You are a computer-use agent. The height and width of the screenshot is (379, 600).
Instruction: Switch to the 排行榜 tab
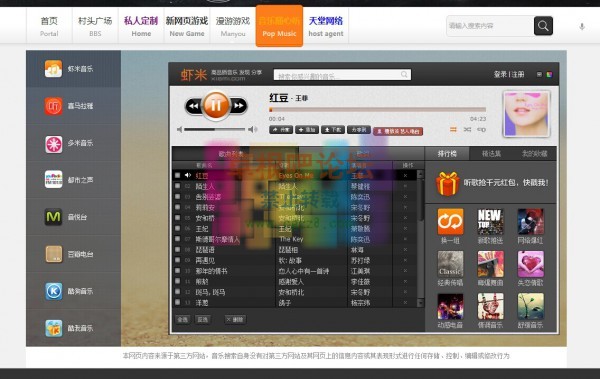pyautogui.click(x=447, y=154)
